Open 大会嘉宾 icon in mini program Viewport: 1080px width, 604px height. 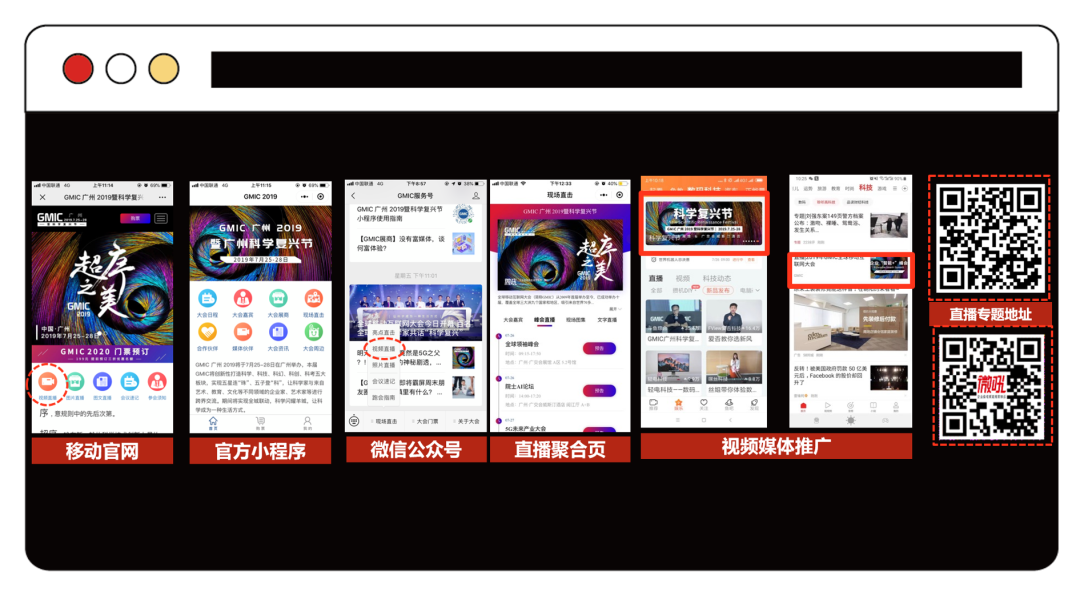click(242, 298)
